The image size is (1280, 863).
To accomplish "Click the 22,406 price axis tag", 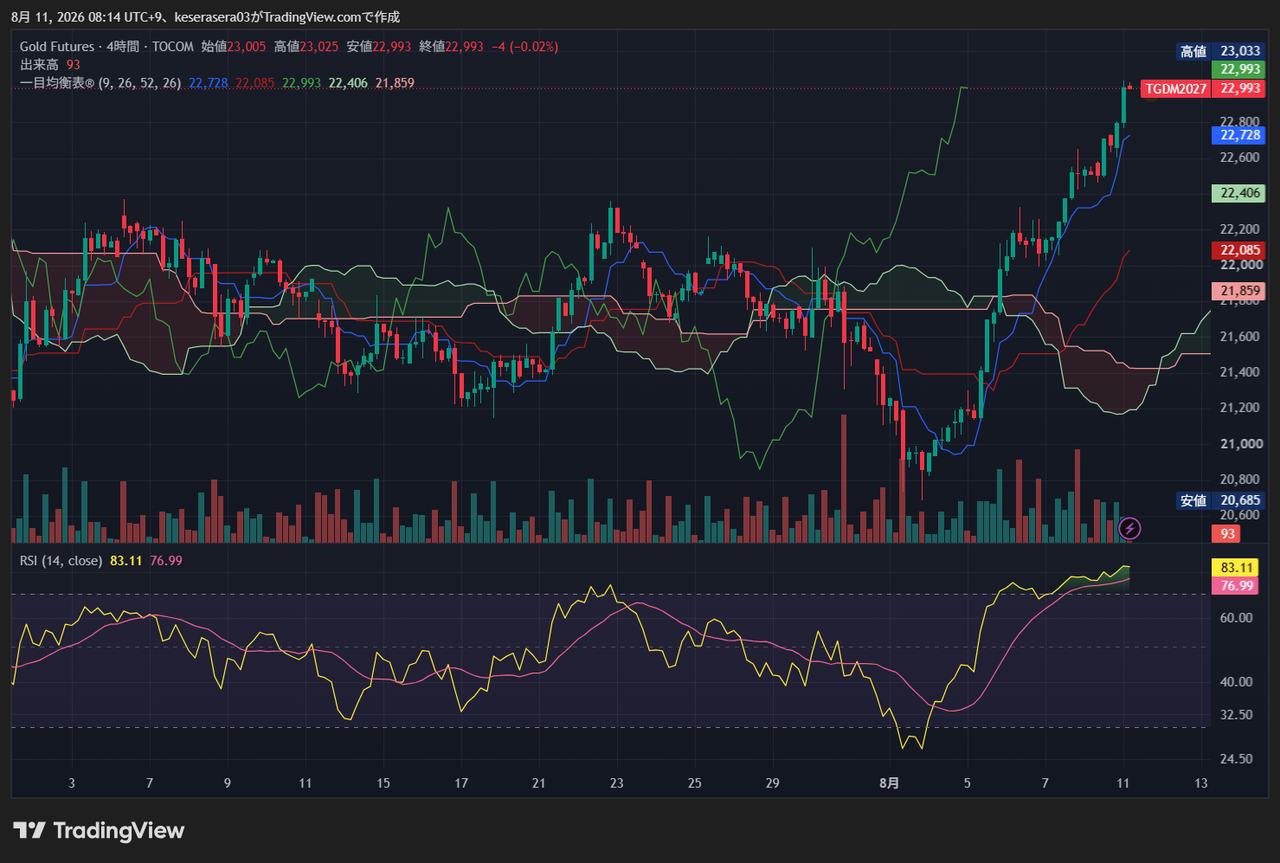I will pos(1239,192).
